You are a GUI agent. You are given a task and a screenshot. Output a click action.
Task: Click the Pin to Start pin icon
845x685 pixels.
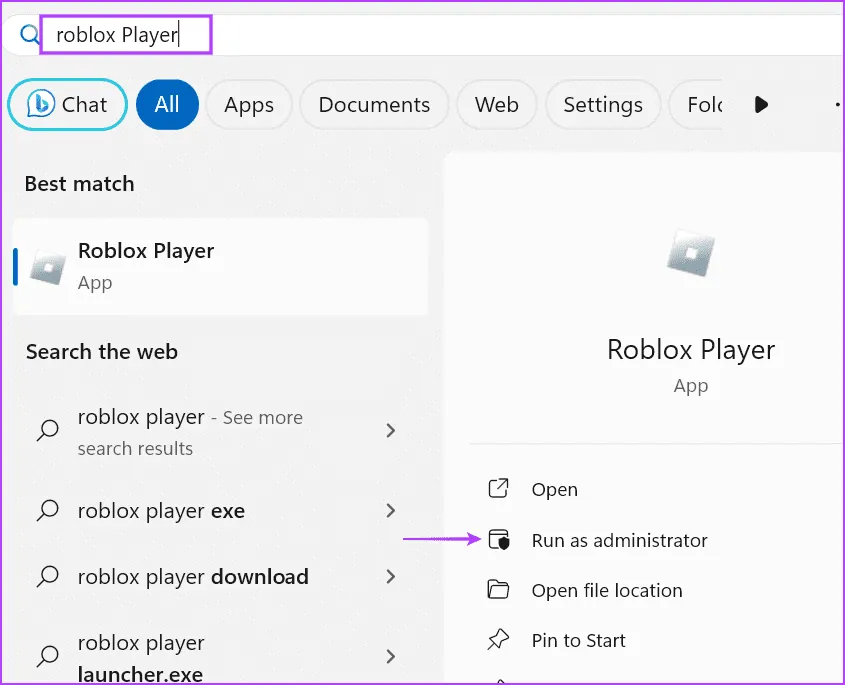pyautogui.click(x=498, y=641)
